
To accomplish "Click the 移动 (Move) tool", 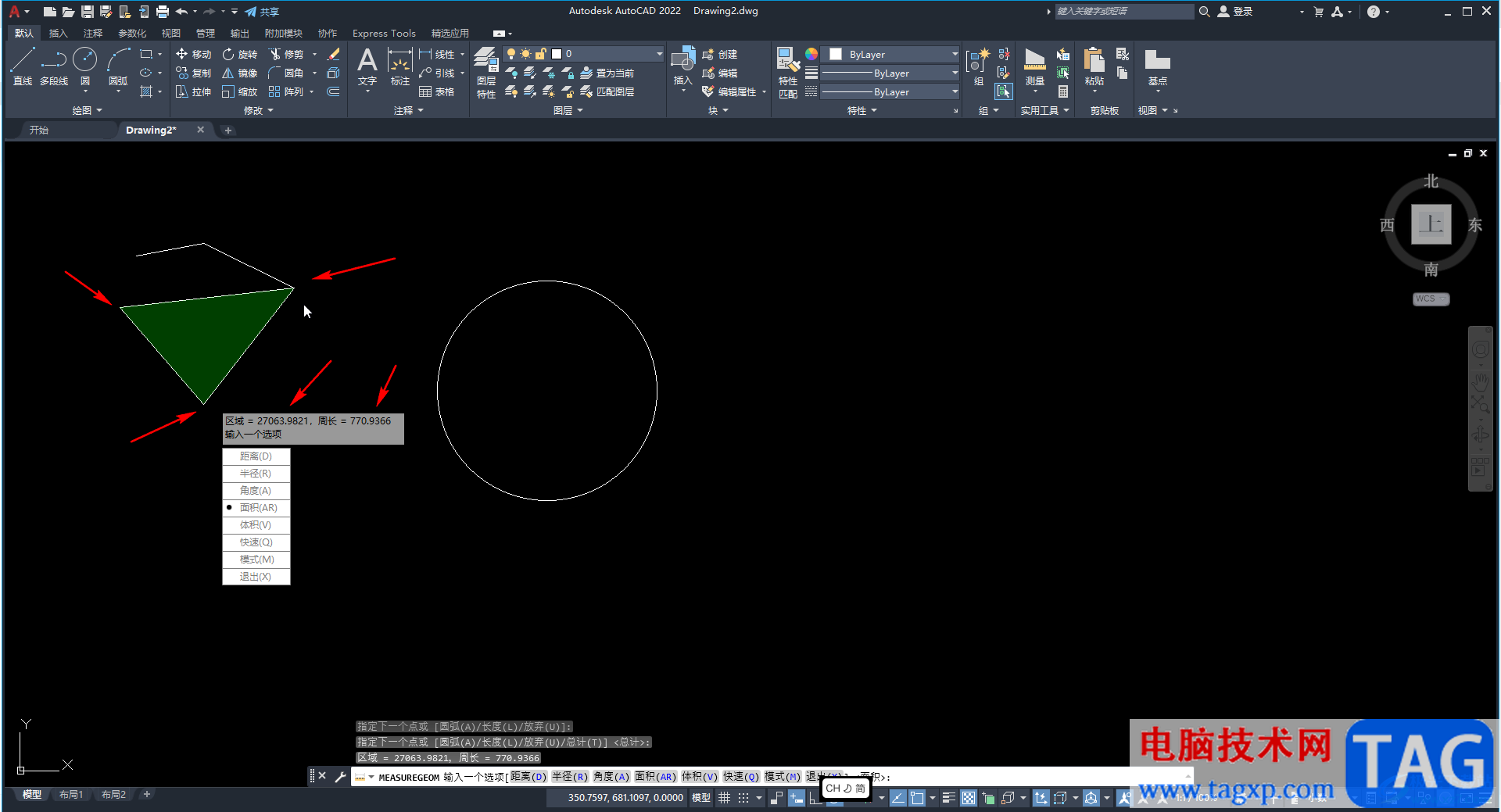I will [193, 54].
